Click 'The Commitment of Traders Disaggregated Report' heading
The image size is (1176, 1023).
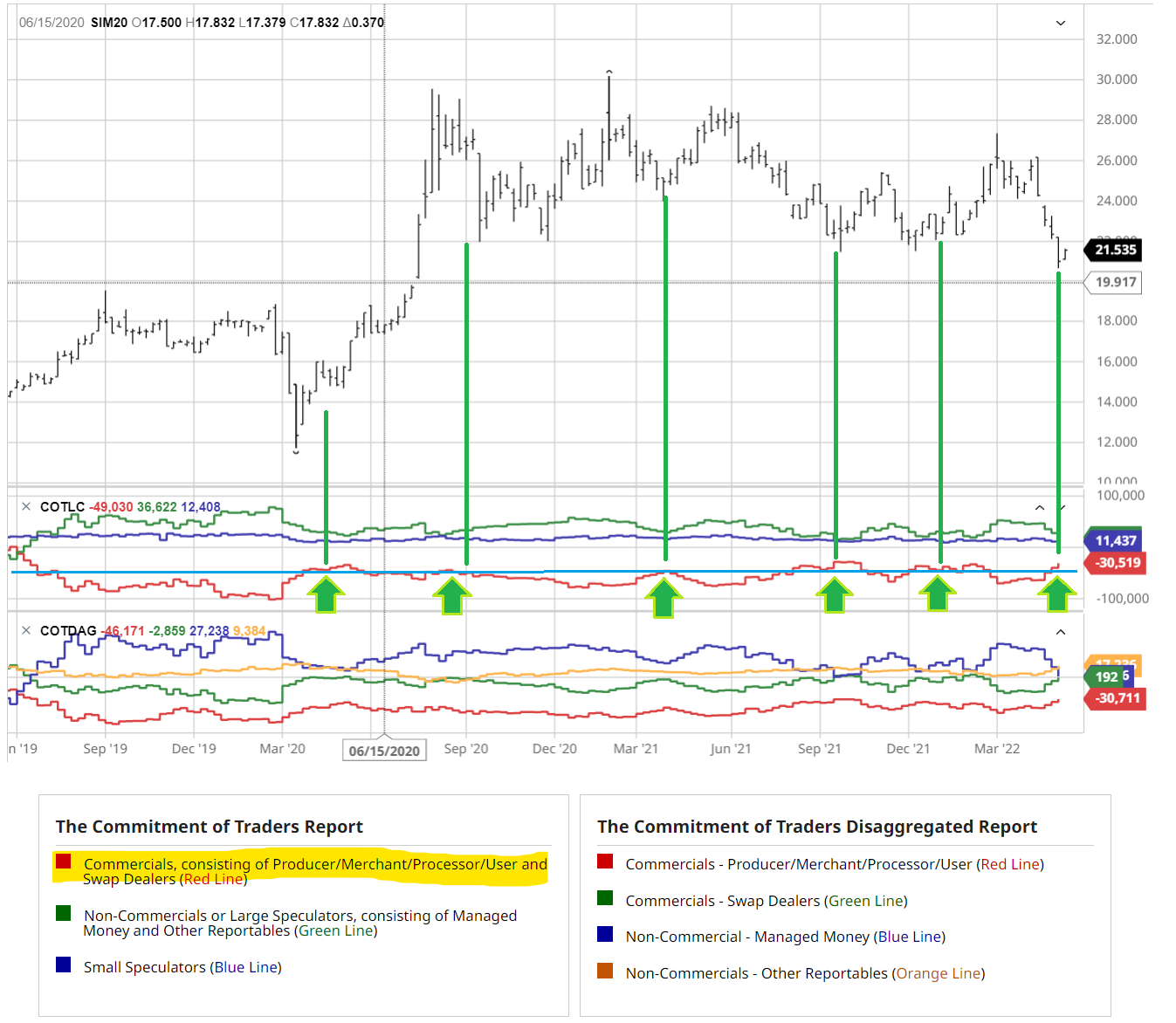point(817,827)
